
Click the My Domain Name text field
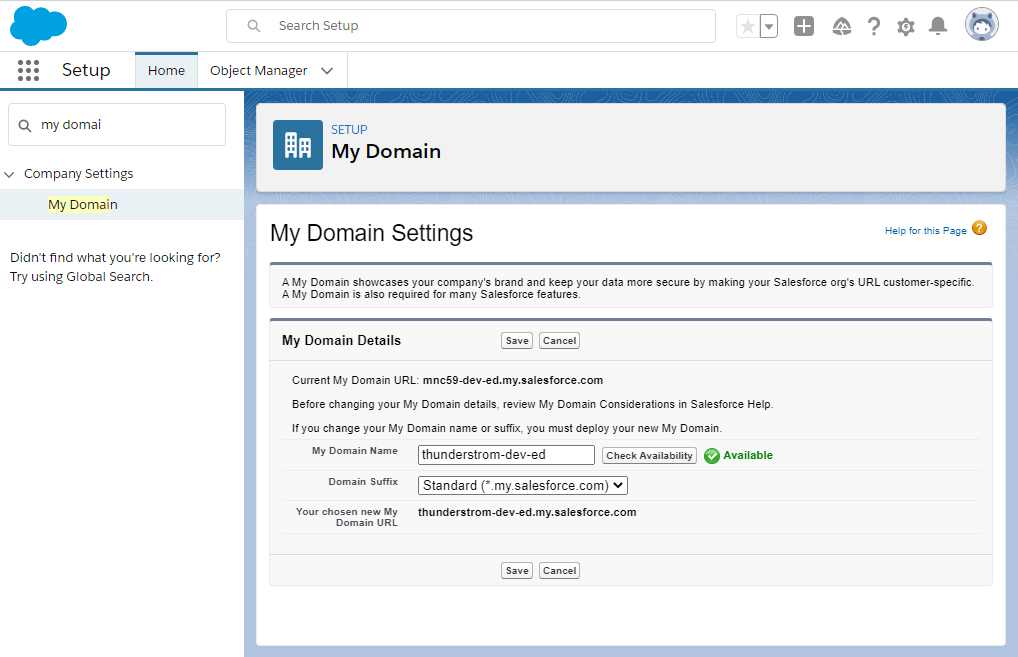506,455
